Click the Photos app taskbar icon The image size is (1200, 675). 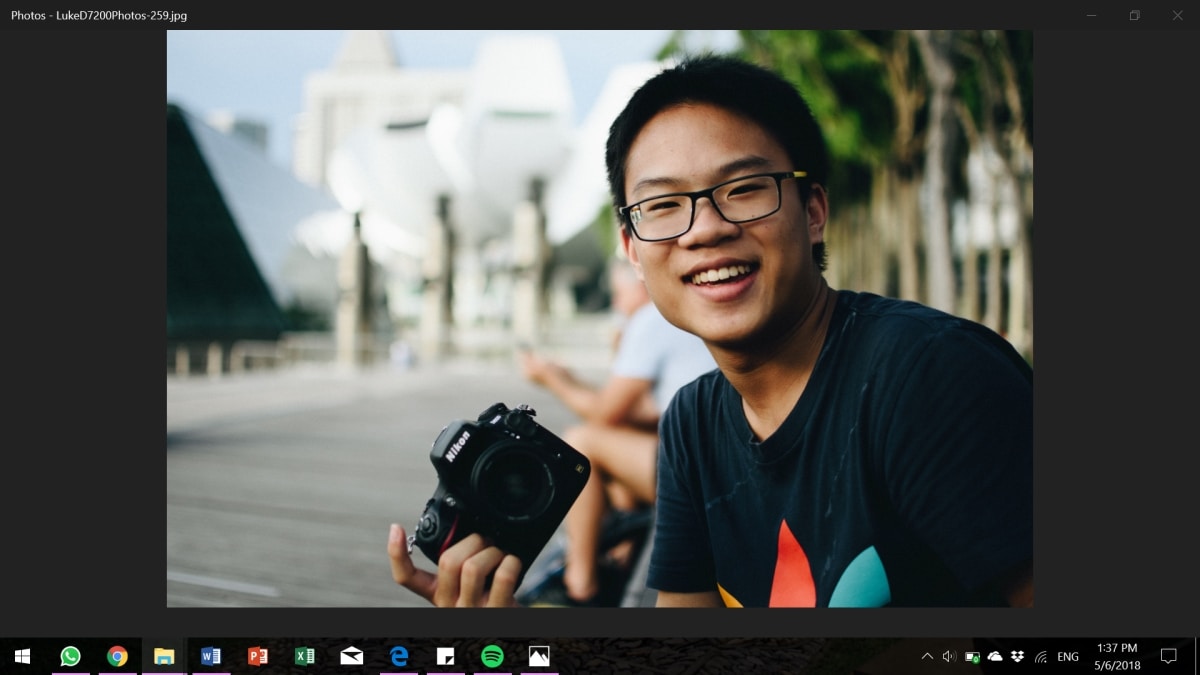(x=539, y=656)
